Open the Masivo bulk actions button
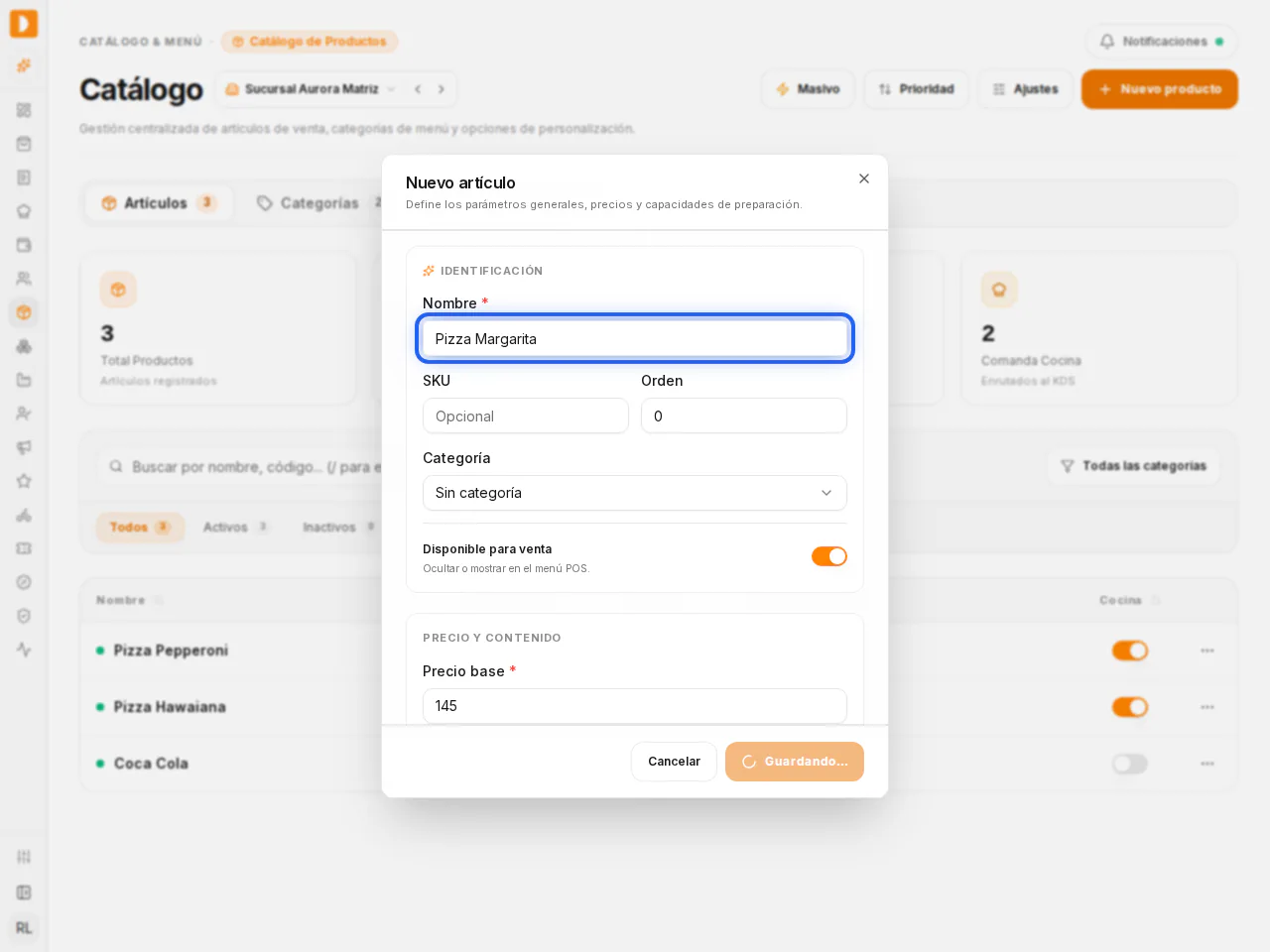 [x=808, y=89]
